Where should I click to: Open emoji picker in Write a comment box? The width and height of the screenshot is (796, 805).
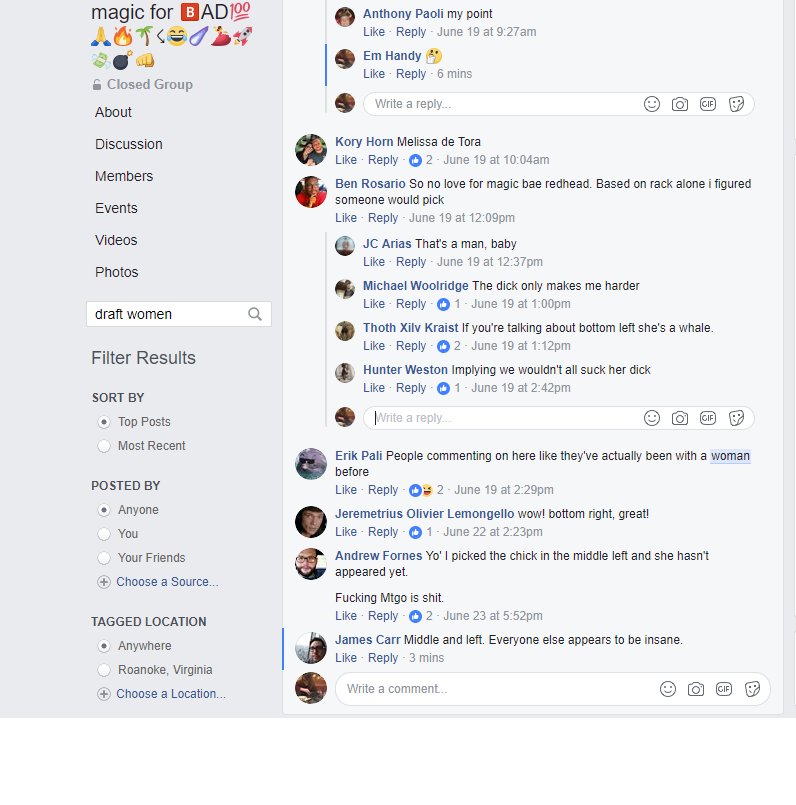[668, 689]
